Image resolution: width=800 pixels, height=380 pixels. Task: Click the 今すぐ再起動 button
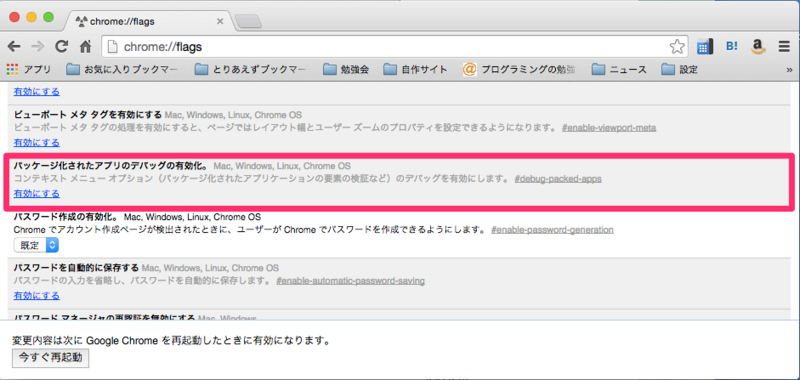(x=51, y=358)
